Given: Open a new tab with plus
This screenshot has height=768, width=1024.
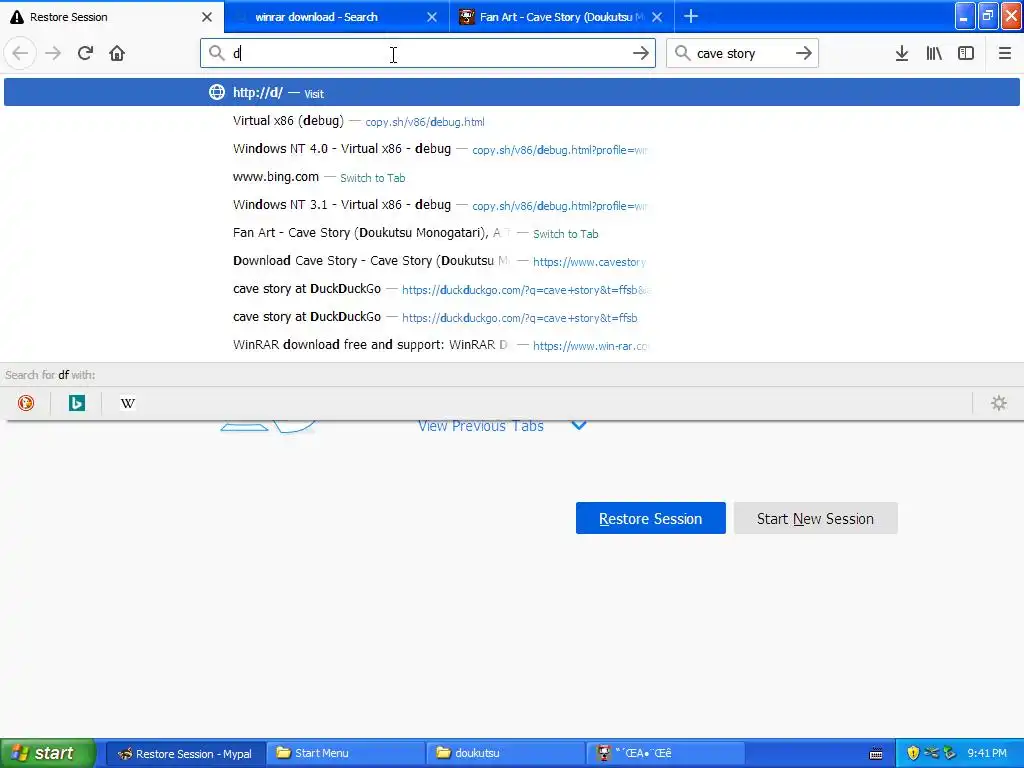Looking at the screenshot, I should [691, 16].
